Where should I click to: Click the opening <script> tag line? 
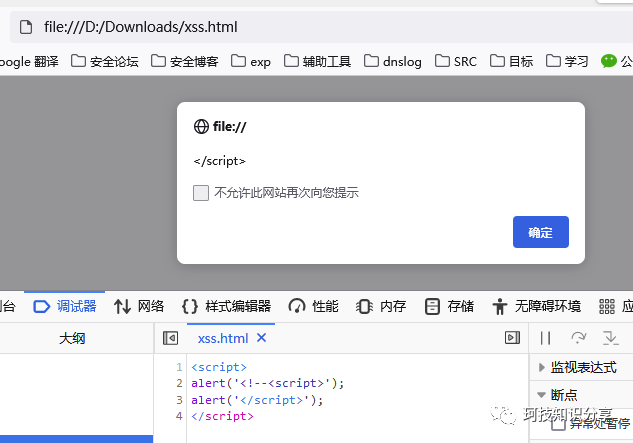pos(219,367)
